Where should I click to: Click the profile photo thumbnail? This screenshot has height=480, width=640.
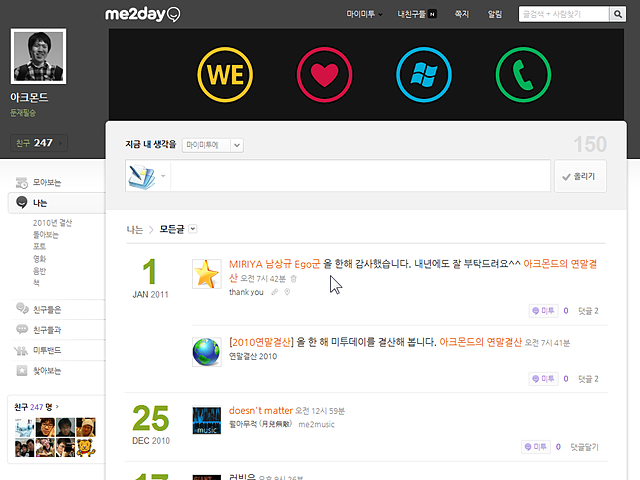pyautogui.click(x=39, y=58)
